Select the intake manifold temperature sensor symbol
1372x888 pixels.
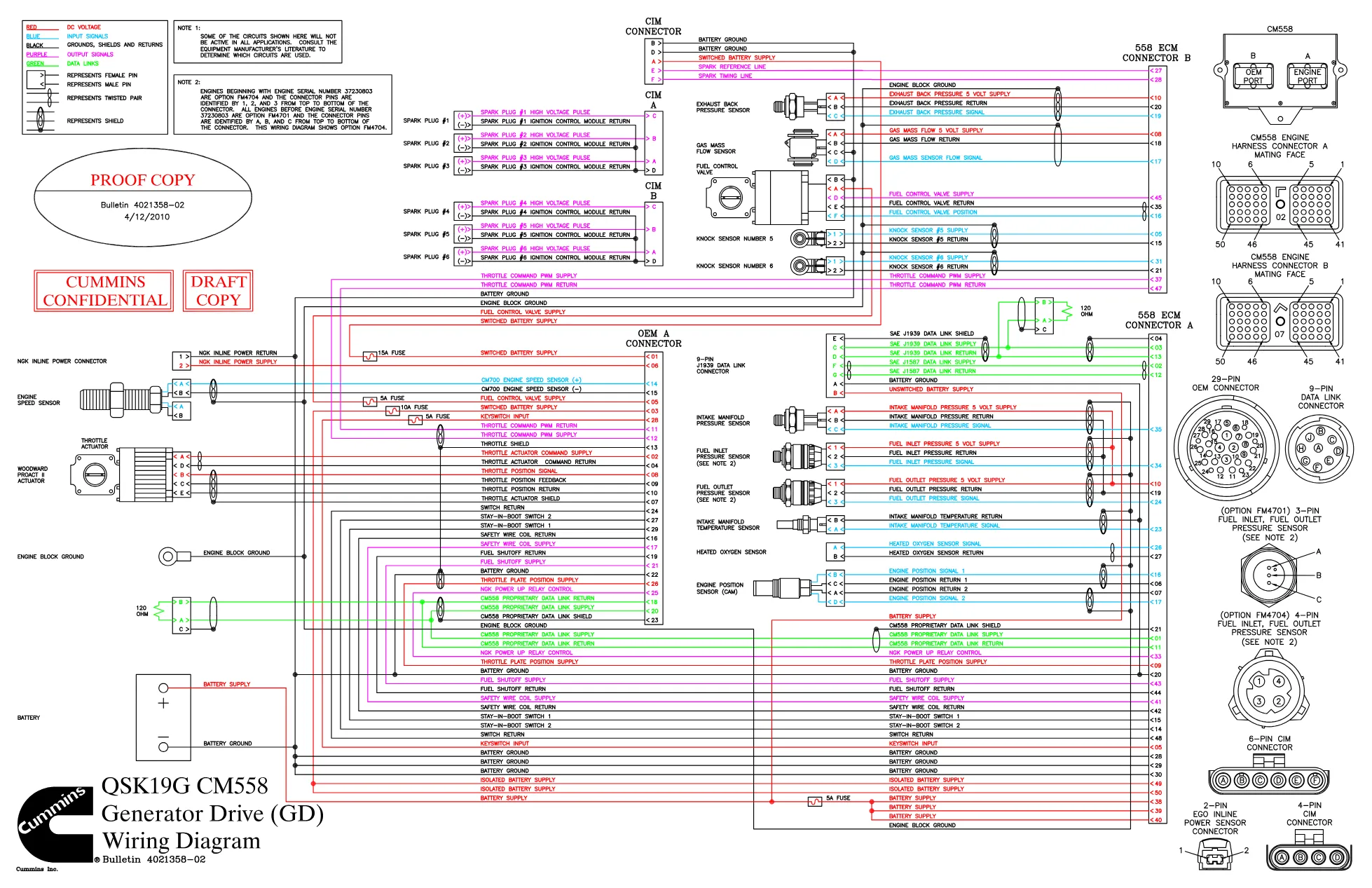801,525
